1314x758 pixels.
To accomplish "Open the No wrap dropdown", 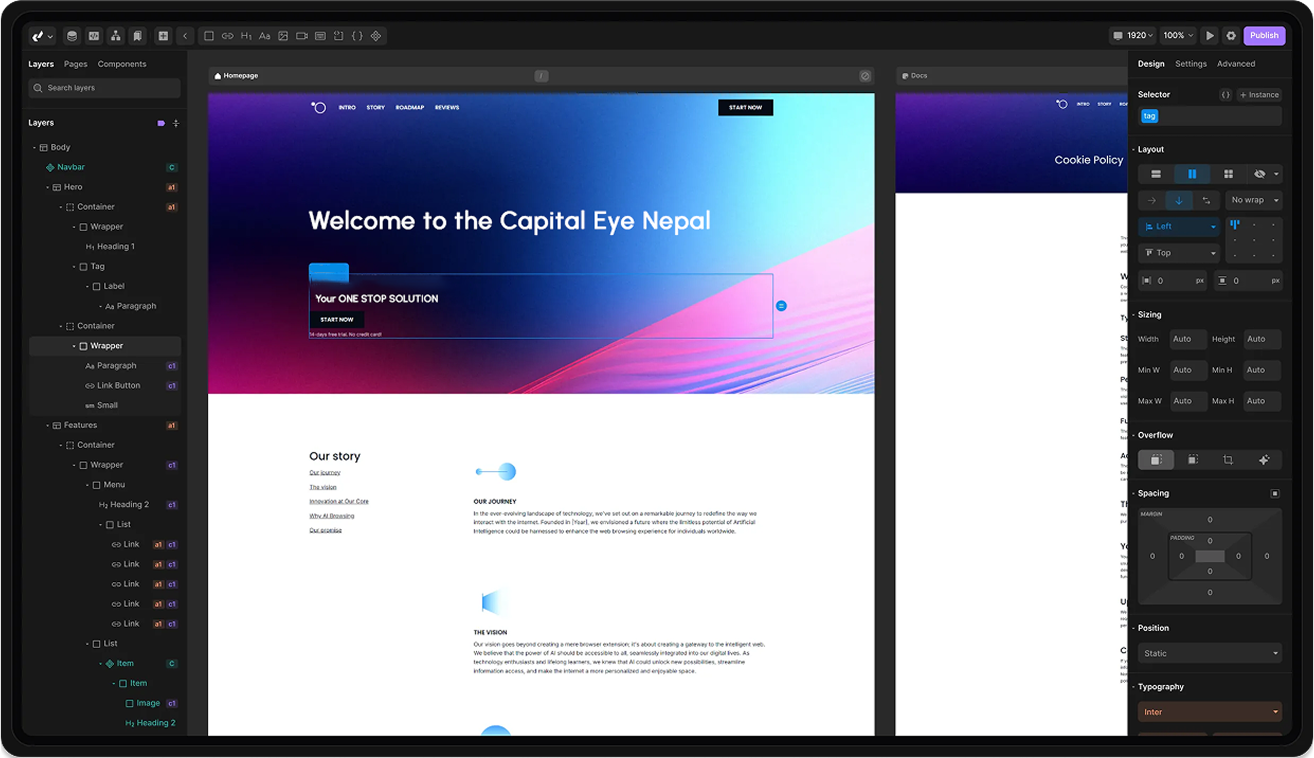I will [x=1254, y=200].
